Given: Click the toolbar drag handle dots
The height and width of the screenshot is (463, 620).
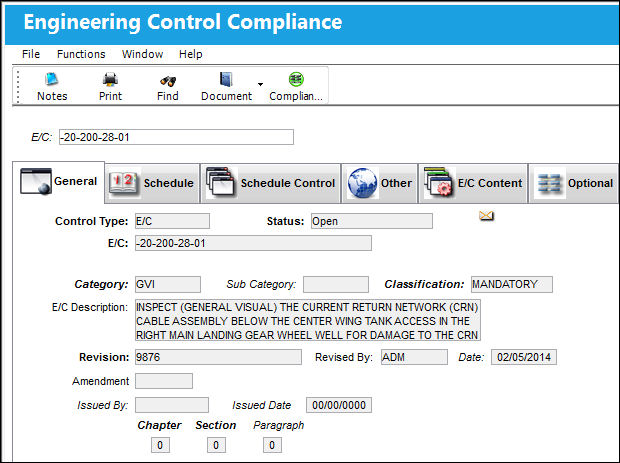Looking at the screenshot, I should [x=18, y=86].
